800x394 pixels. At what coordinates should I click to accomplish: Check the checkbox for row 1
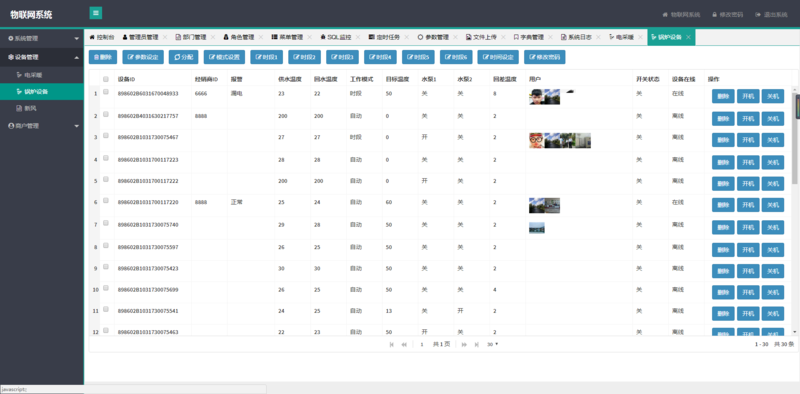coord(106,92)
